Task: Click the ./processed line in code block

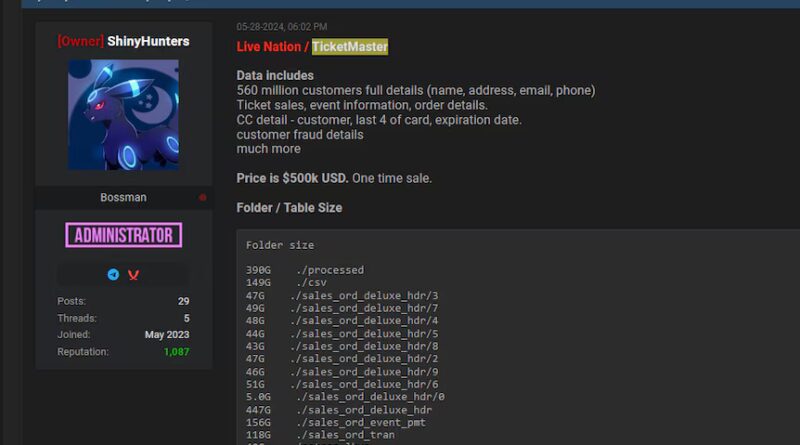Action: point(329,270)
